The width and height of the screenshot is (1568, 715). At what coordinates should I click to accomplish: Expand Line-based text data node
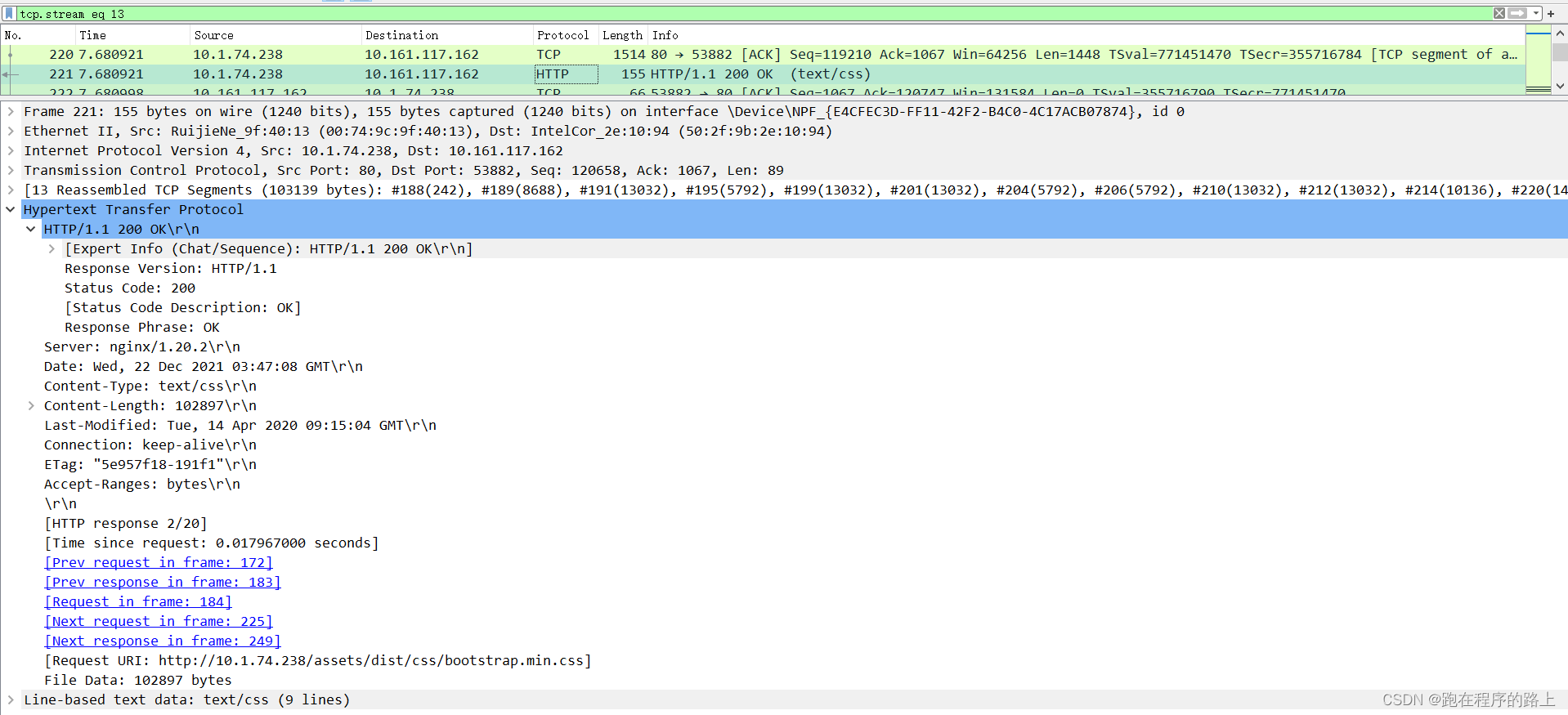(11, 700)
